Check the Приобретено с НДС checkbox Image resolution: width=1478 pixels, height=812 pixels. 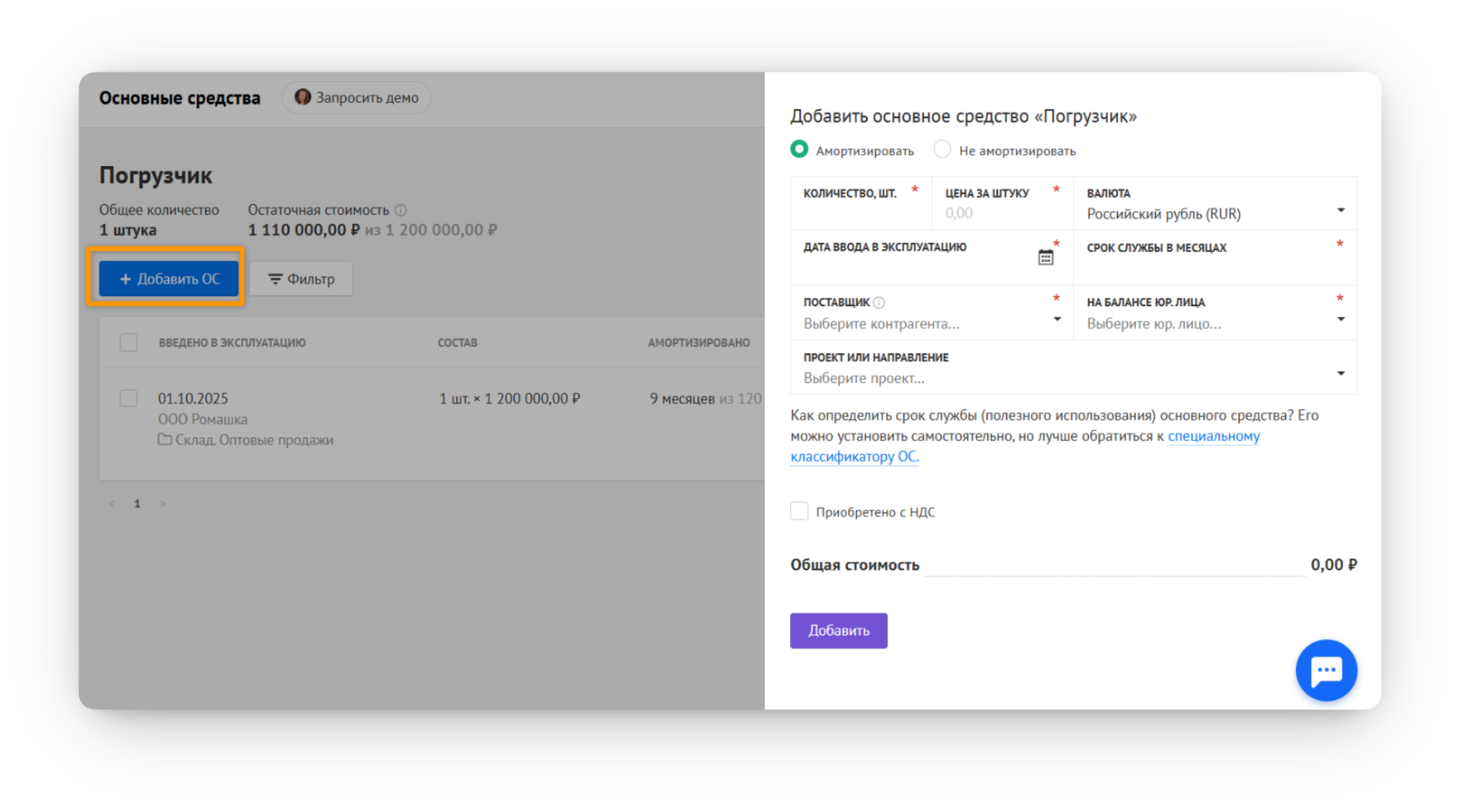(799, 511)
